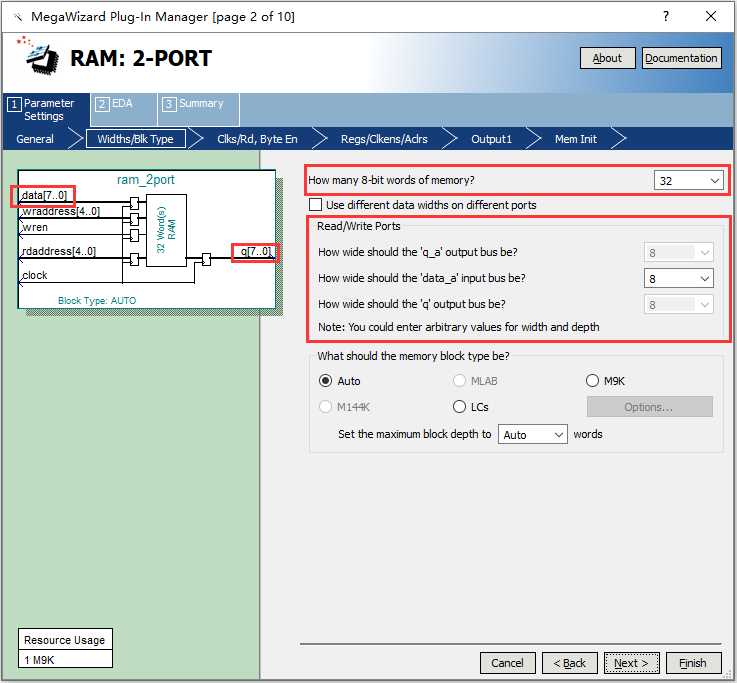Click the rdaddress[4..0] port label

[x=59, y=251]
